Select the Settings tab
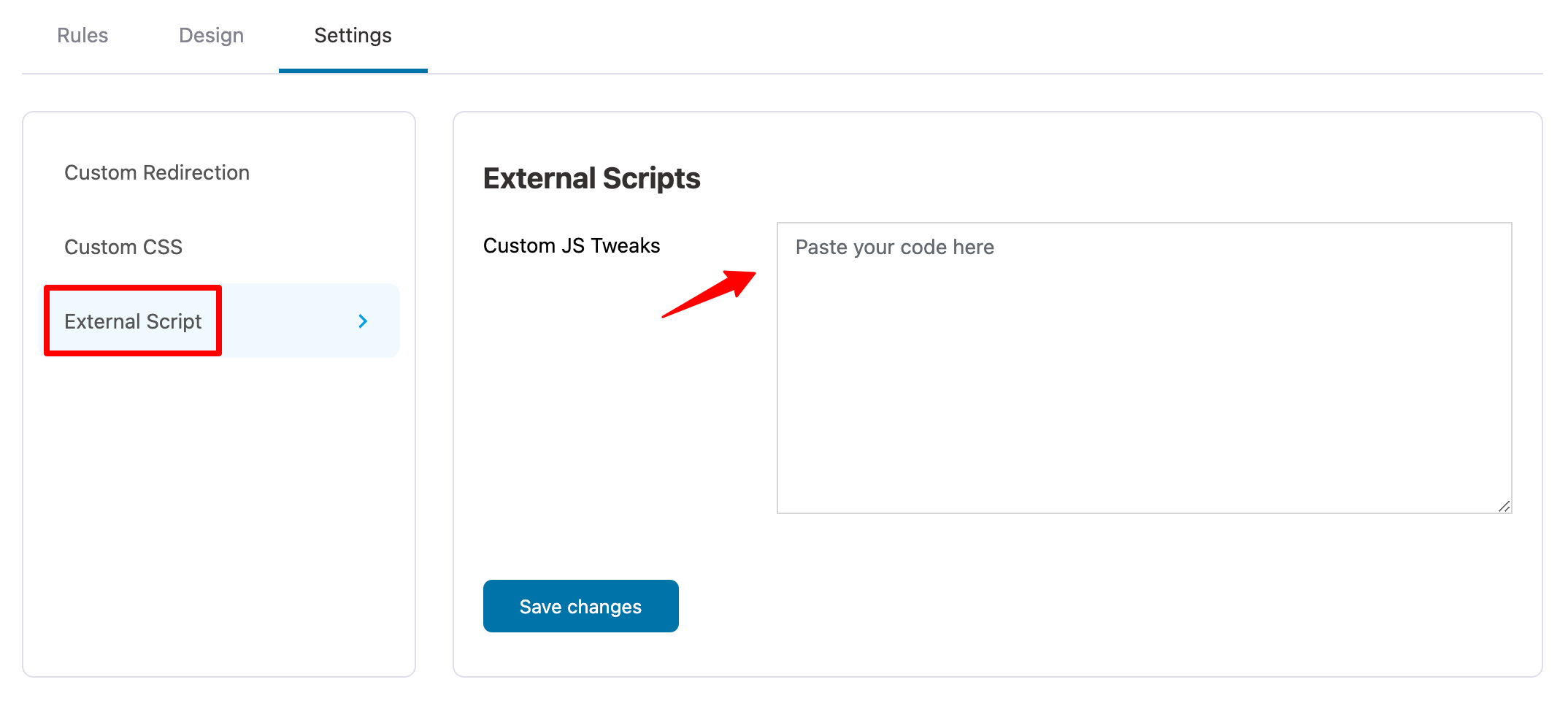 pos(353,35)
